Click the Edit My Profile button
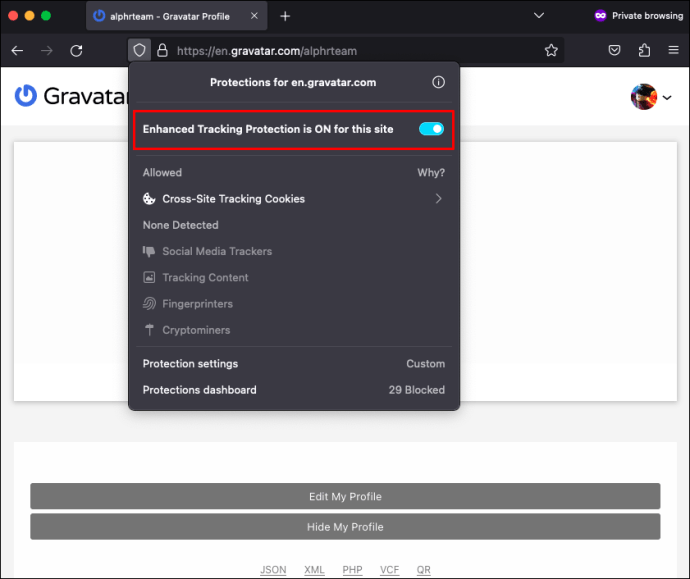 coord(345,496)
